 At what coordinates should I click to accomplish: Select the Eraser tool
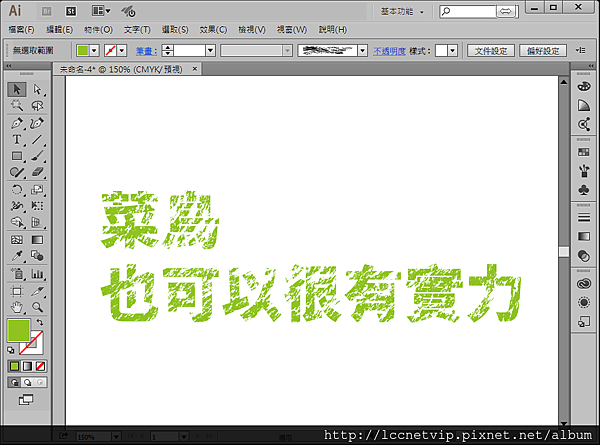pyautogui.click(x=37, y=172)
